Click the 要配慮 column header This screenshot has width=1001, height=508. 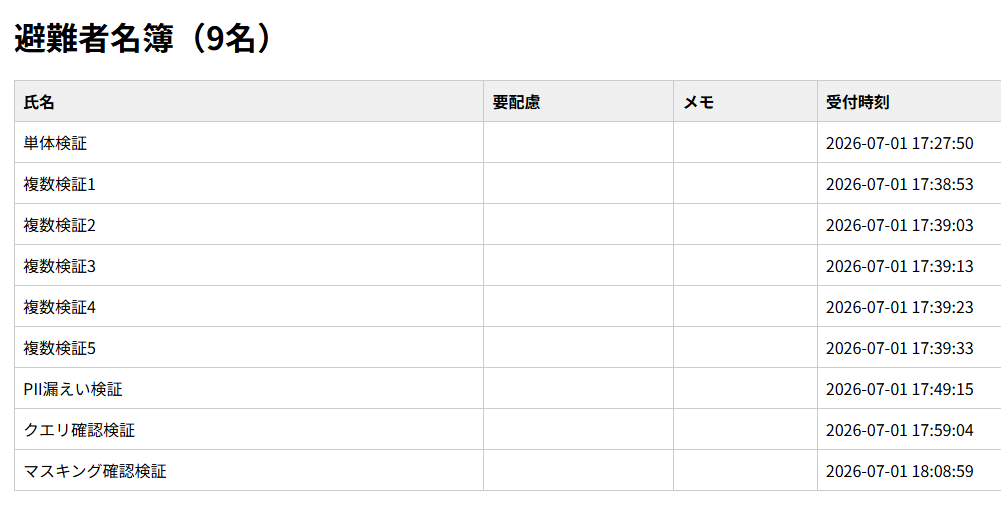coord(578,101)
